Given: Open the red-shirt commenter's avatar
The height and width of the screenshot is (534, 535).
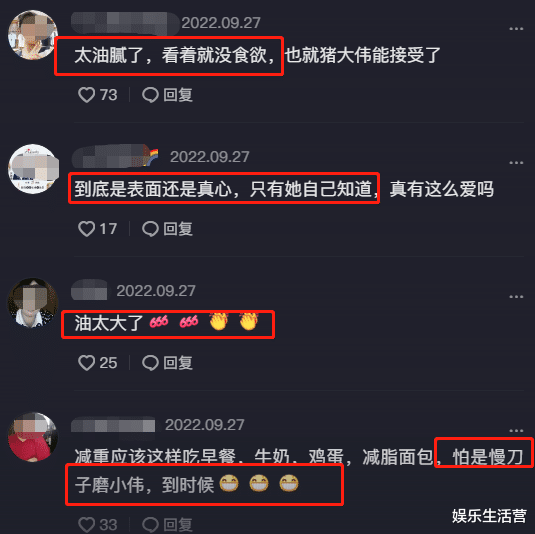Looking at the screenshot, I should tap(33, 437).
